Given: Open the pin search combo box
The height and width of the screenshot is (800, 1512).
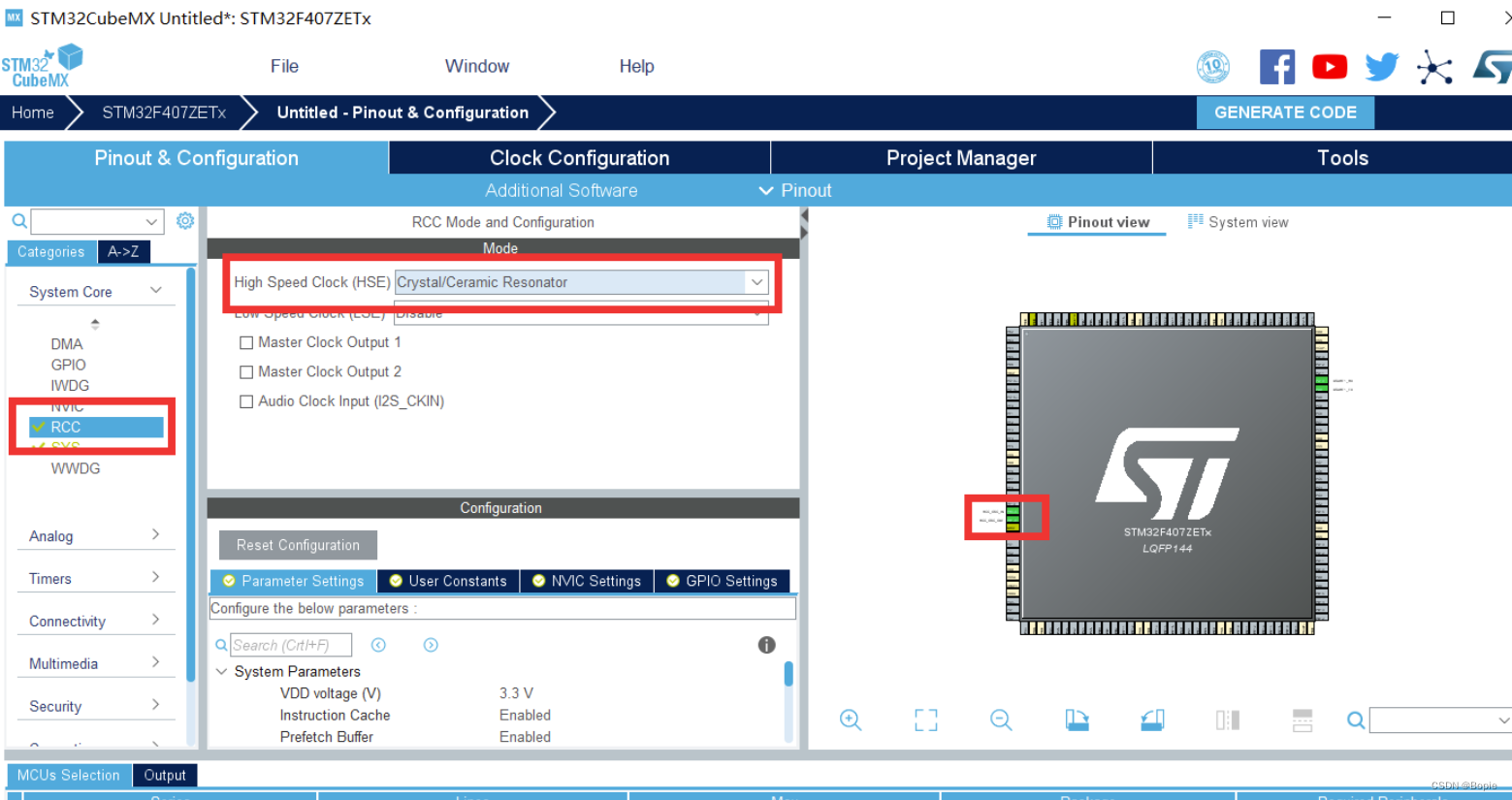Looking at the screenshot, I should tap(1440, 720).
